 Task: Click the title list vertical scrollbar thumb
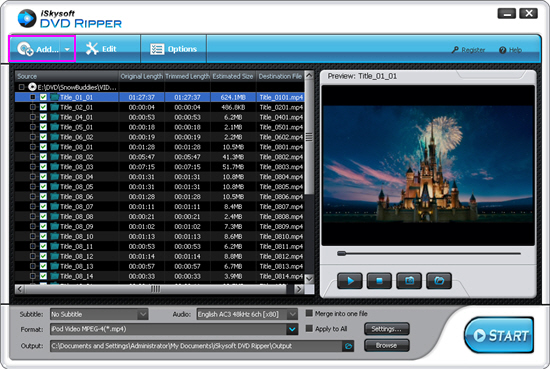309,137
